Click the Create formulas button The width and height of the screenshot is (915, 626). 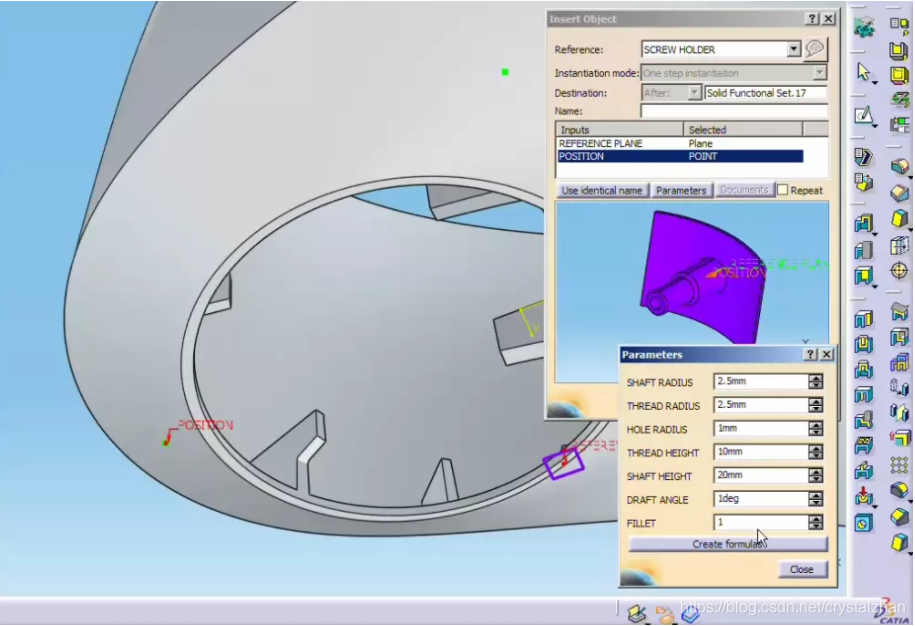tap(727, 544)
